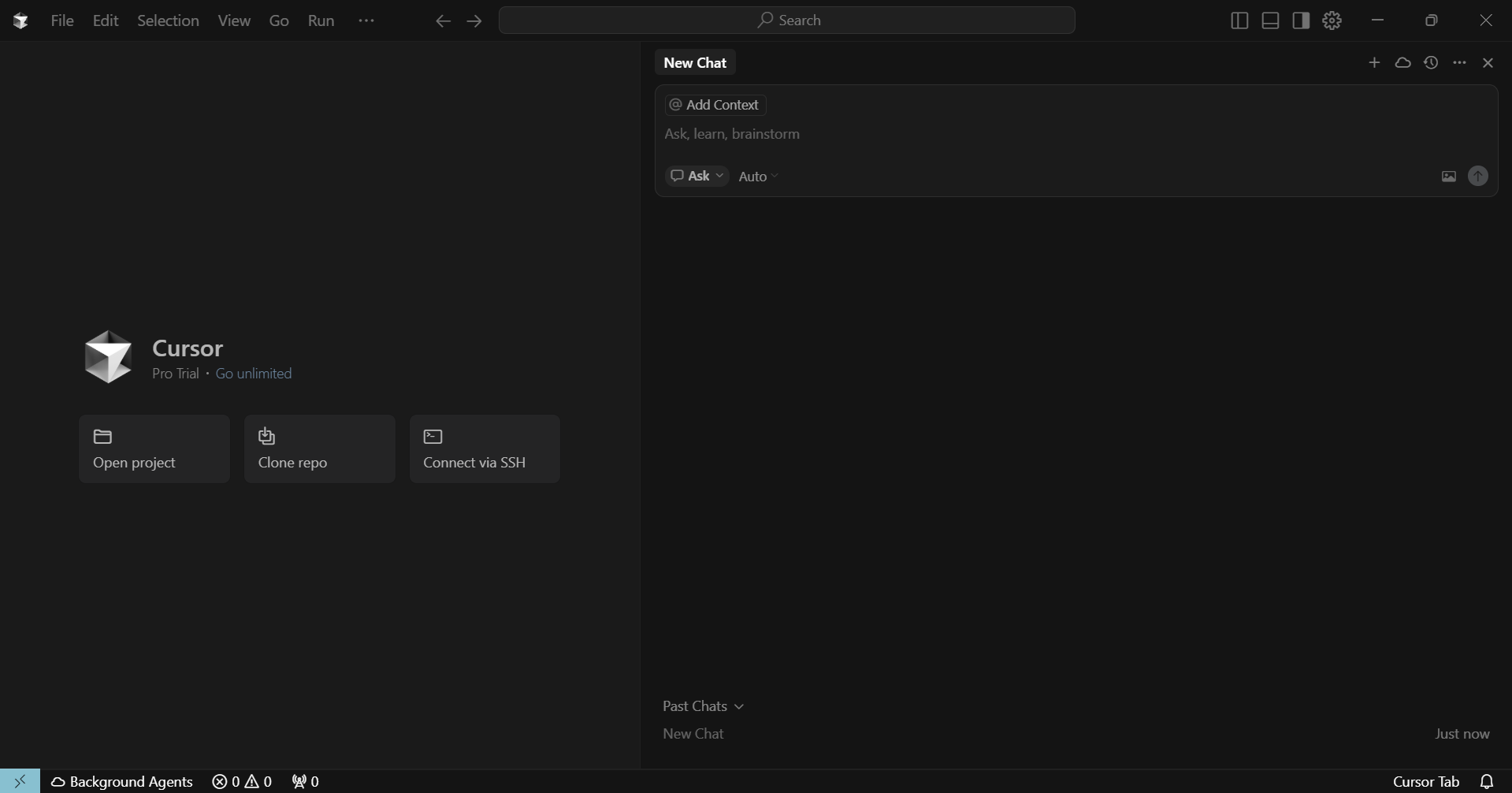Minimize the Cursor window
The image size is (1512, 793).
[1377, 20]
